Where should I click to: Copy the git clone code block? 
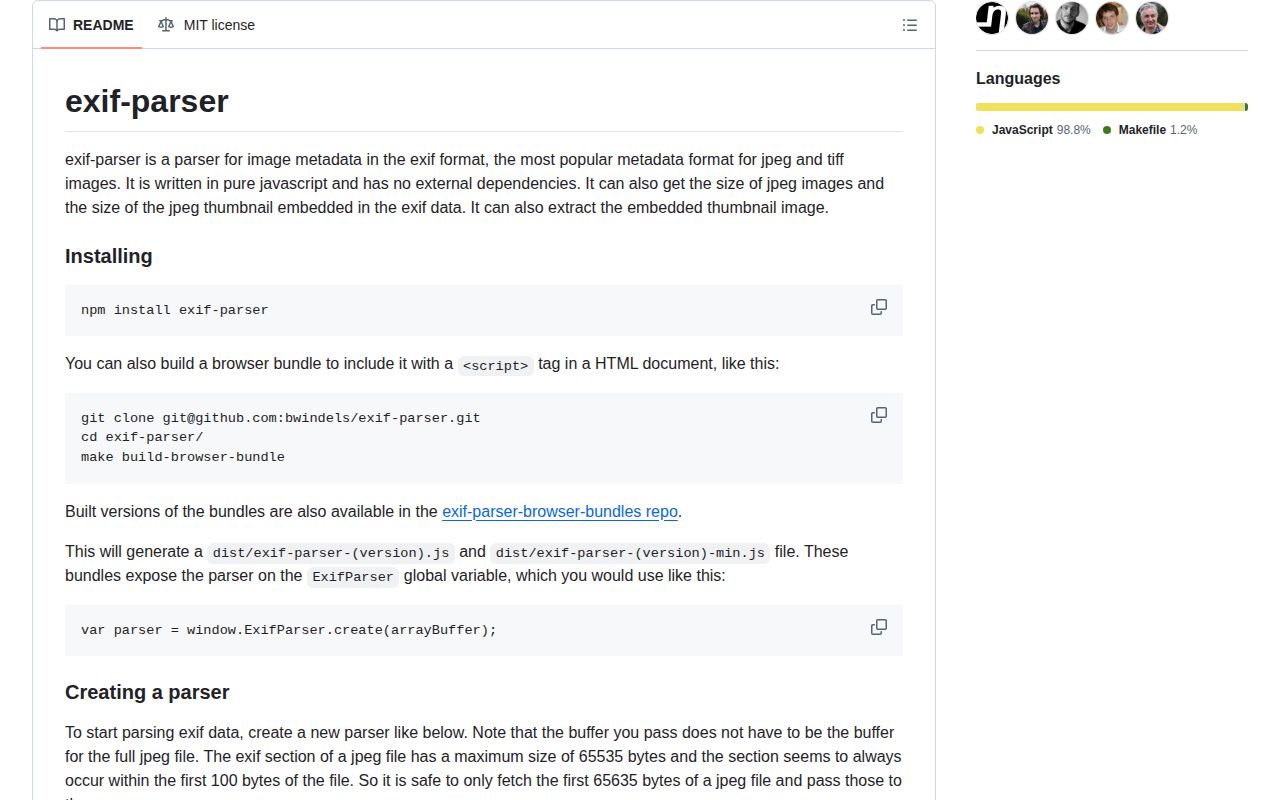879,415
